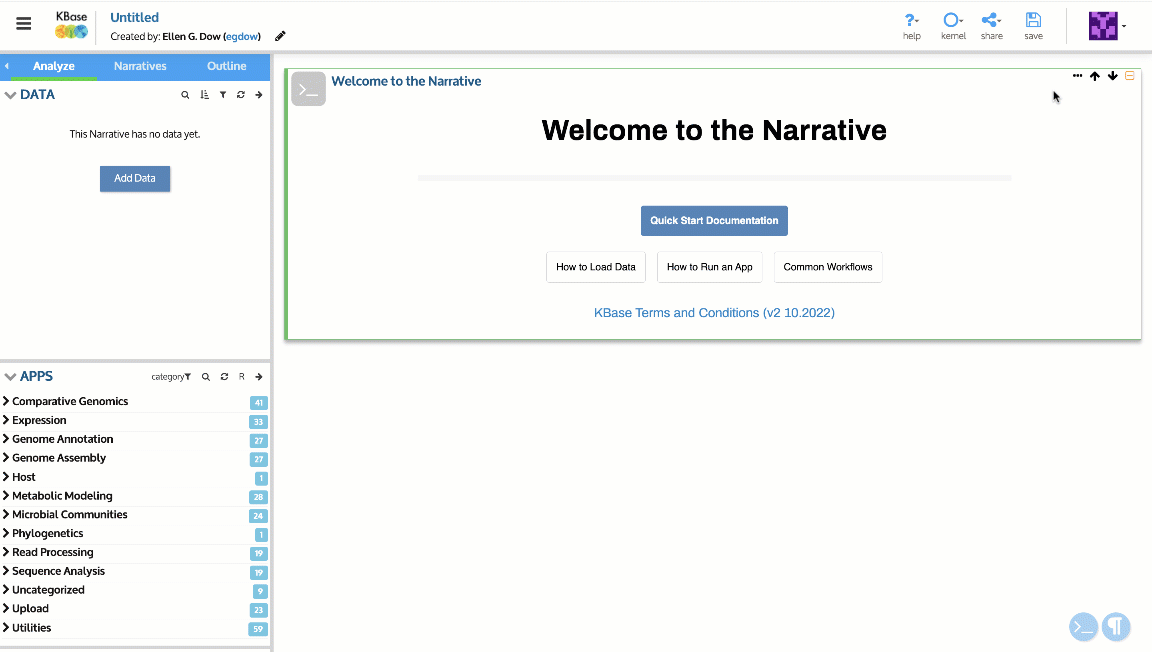
Task: Open the kernel menu
Action: [x=953, y=26]
